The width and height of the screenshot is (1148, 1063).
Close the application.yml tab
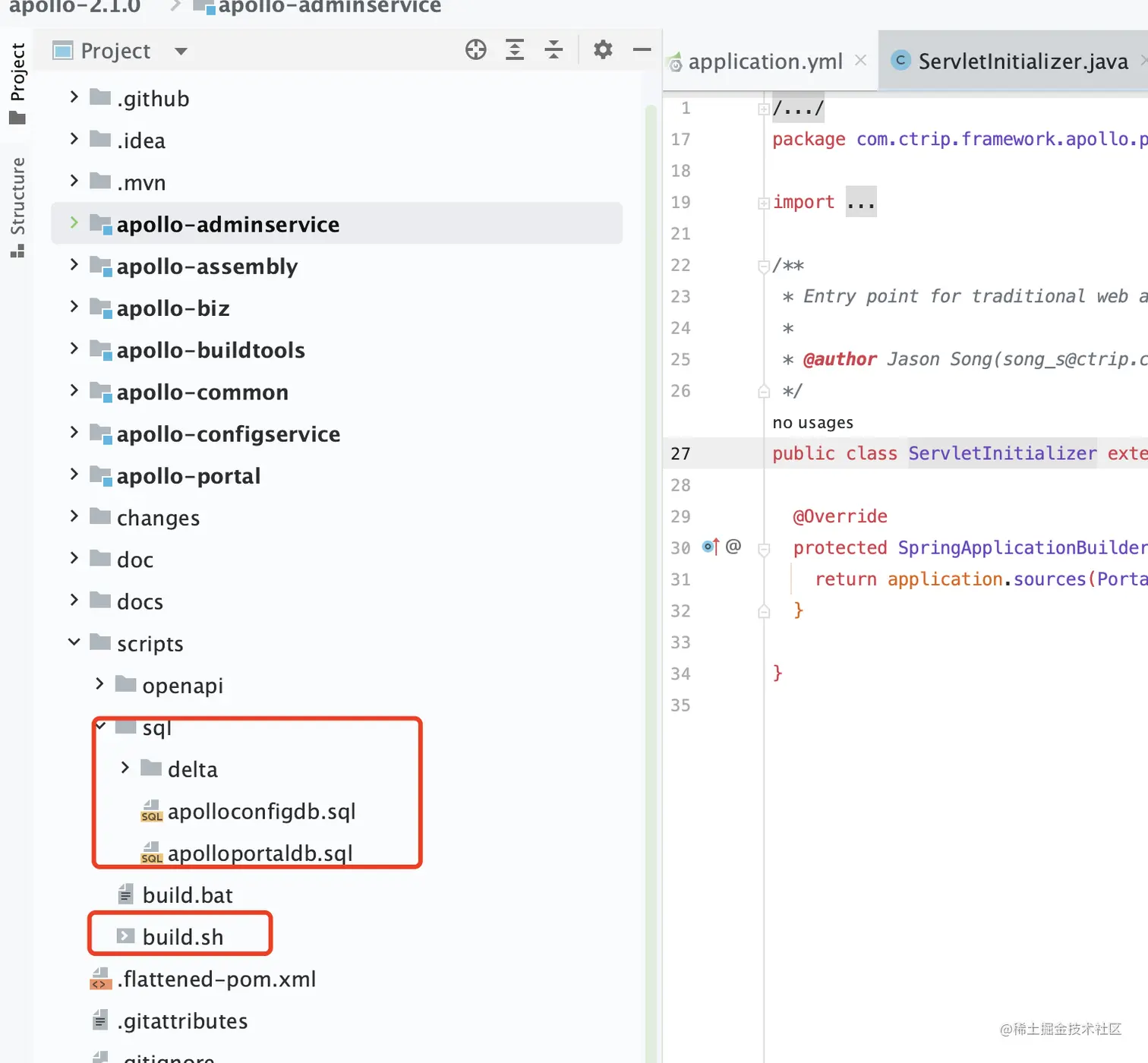[x=861, y=60]
